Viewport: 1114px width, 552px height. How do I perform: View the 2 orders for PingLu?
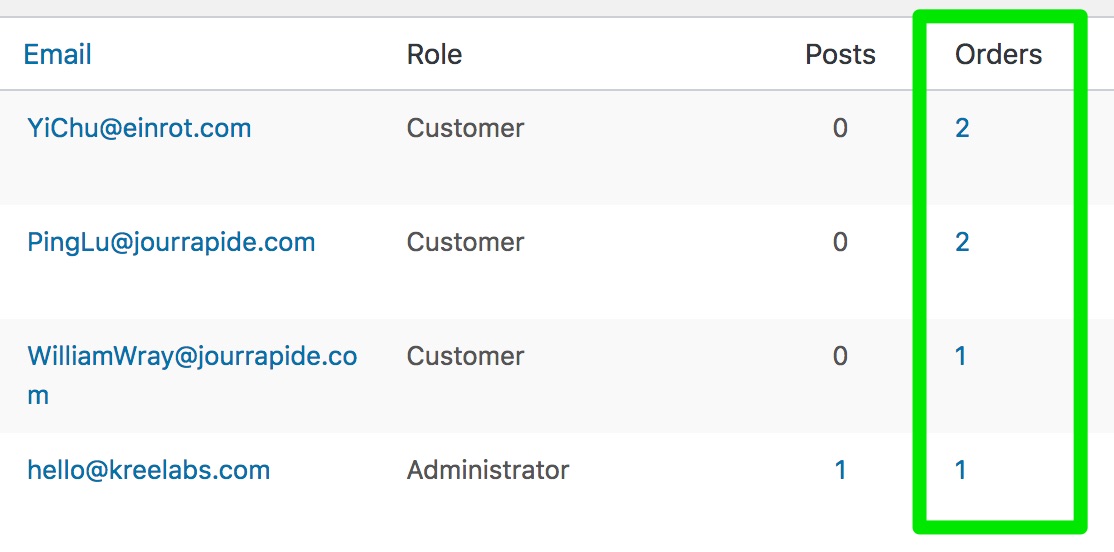coord(962,242)
